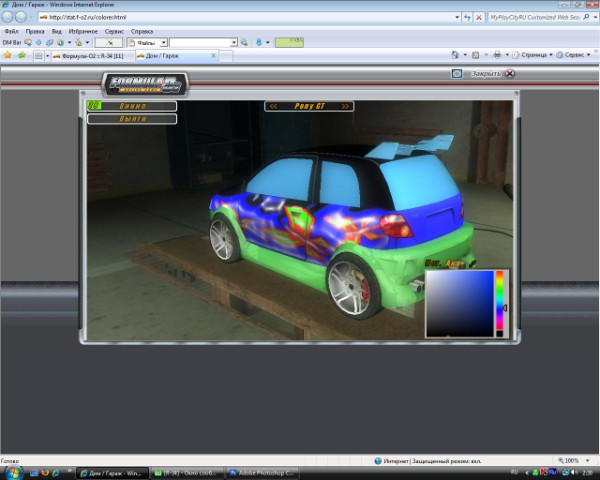Select previous car with left arrows
This screenshot has width=600, height=480.
tap(273, 105)
